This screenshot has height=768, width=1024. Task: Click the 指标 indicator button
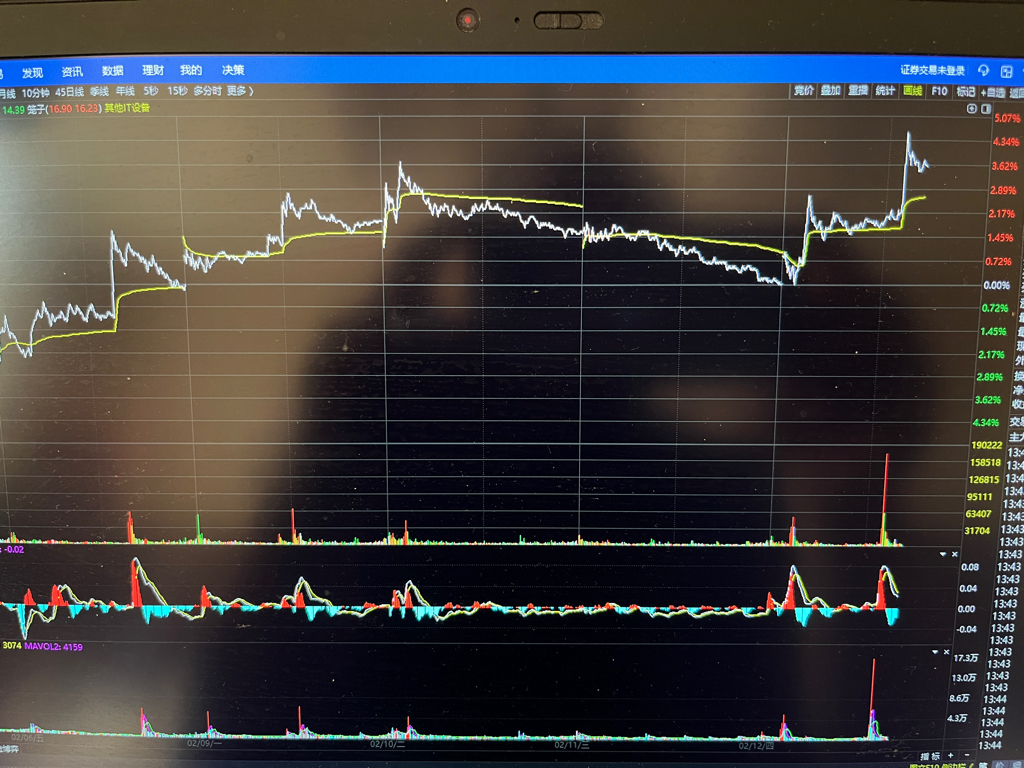click(931, 756)
